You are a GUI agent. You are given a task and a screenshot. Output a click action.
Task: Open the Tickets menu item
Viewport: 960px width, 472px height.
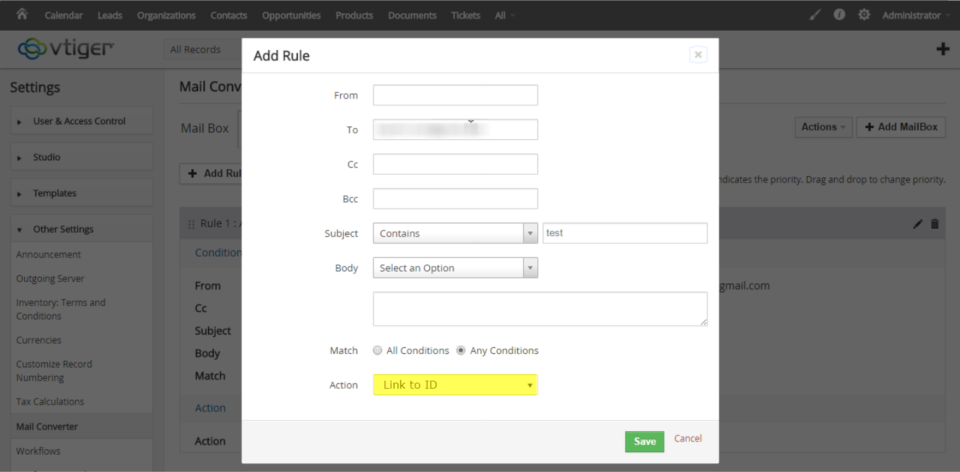pyautogui.click(x=465, y=15)
